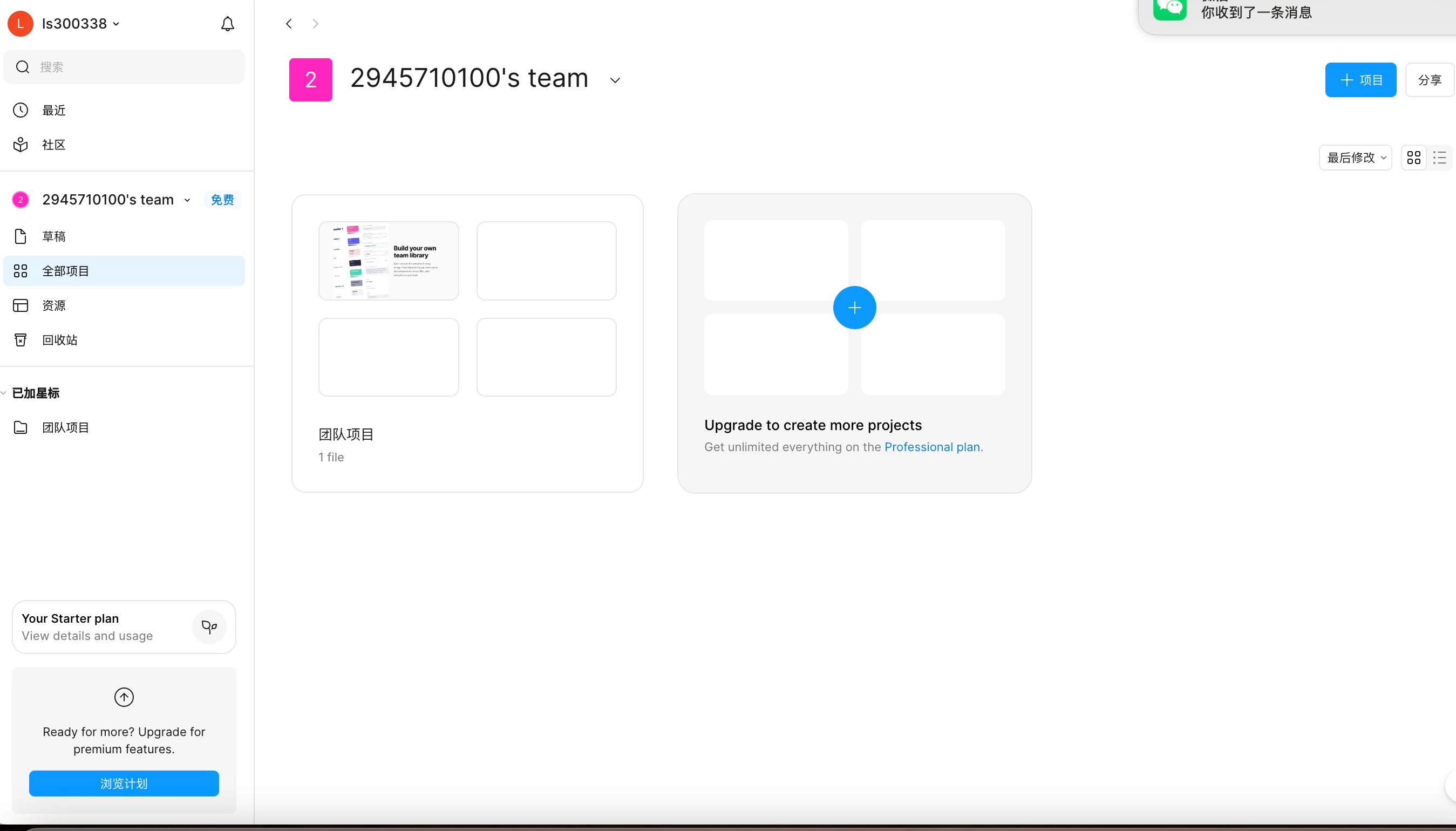The width and height of the screenshot is (1456, 831).
Task: Expand team title dropdown chevron
Action: pyautogui.click(x=615, y=80)
